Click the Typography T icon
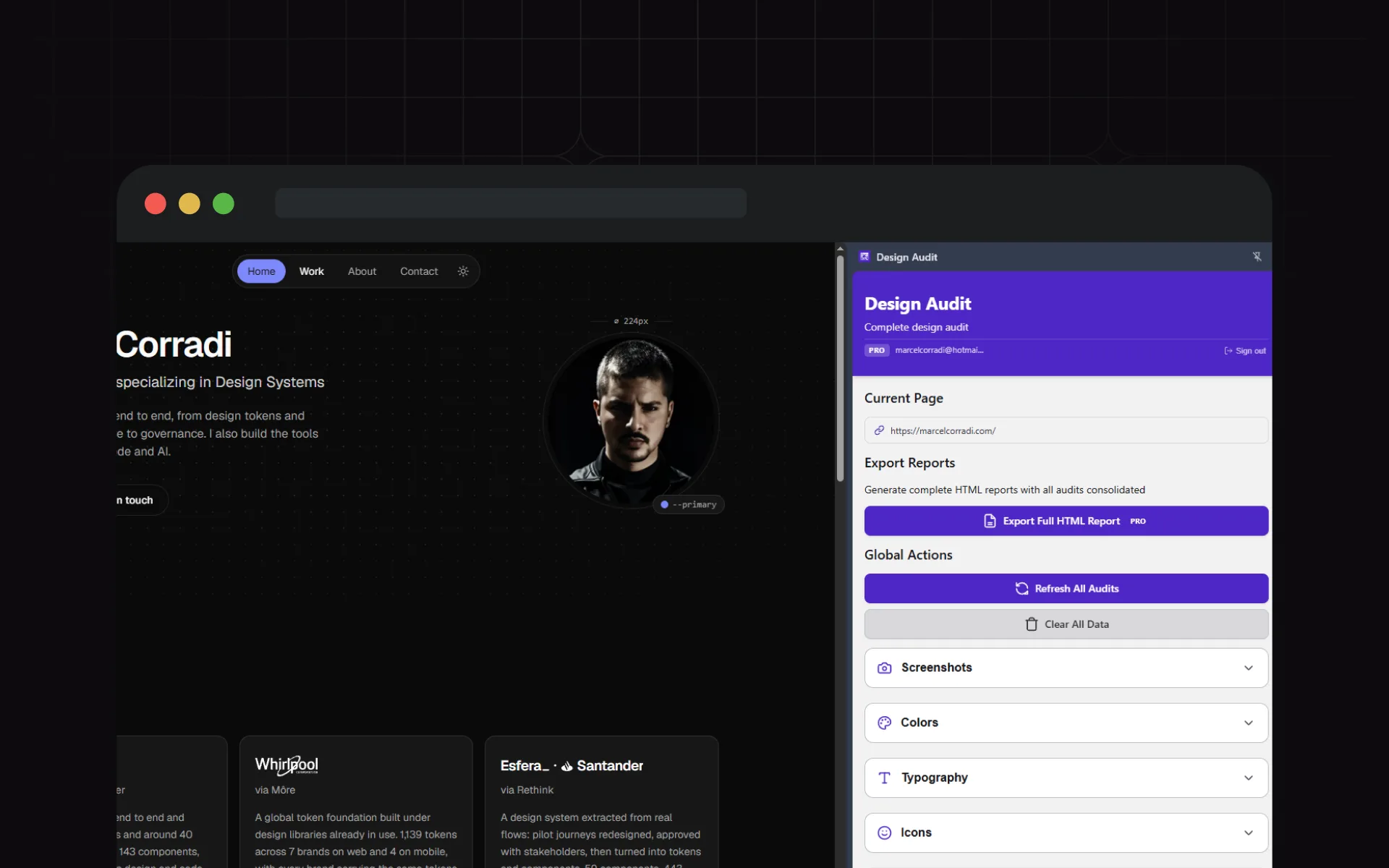1389x868 pixels. [x=884, y=778]
